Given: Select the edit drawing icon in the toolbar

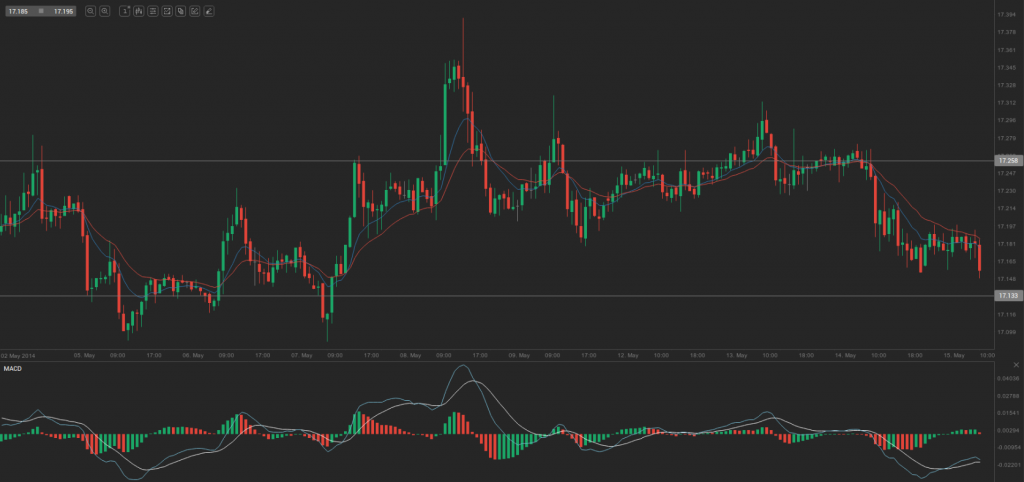Looking at the screenshot, I should point(194,11).
